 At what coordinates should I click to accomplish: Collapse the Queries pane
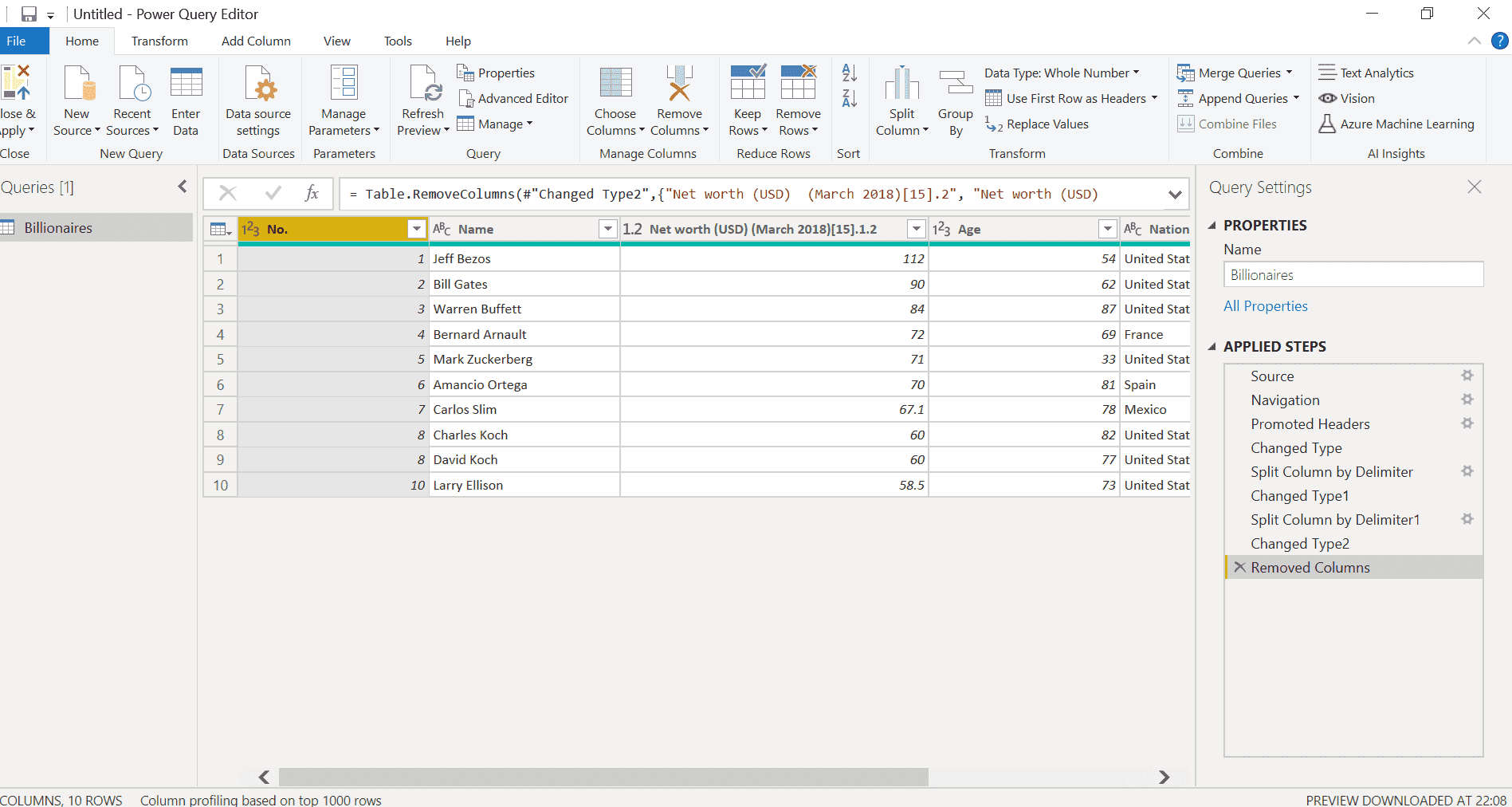(x=183, y=187)
